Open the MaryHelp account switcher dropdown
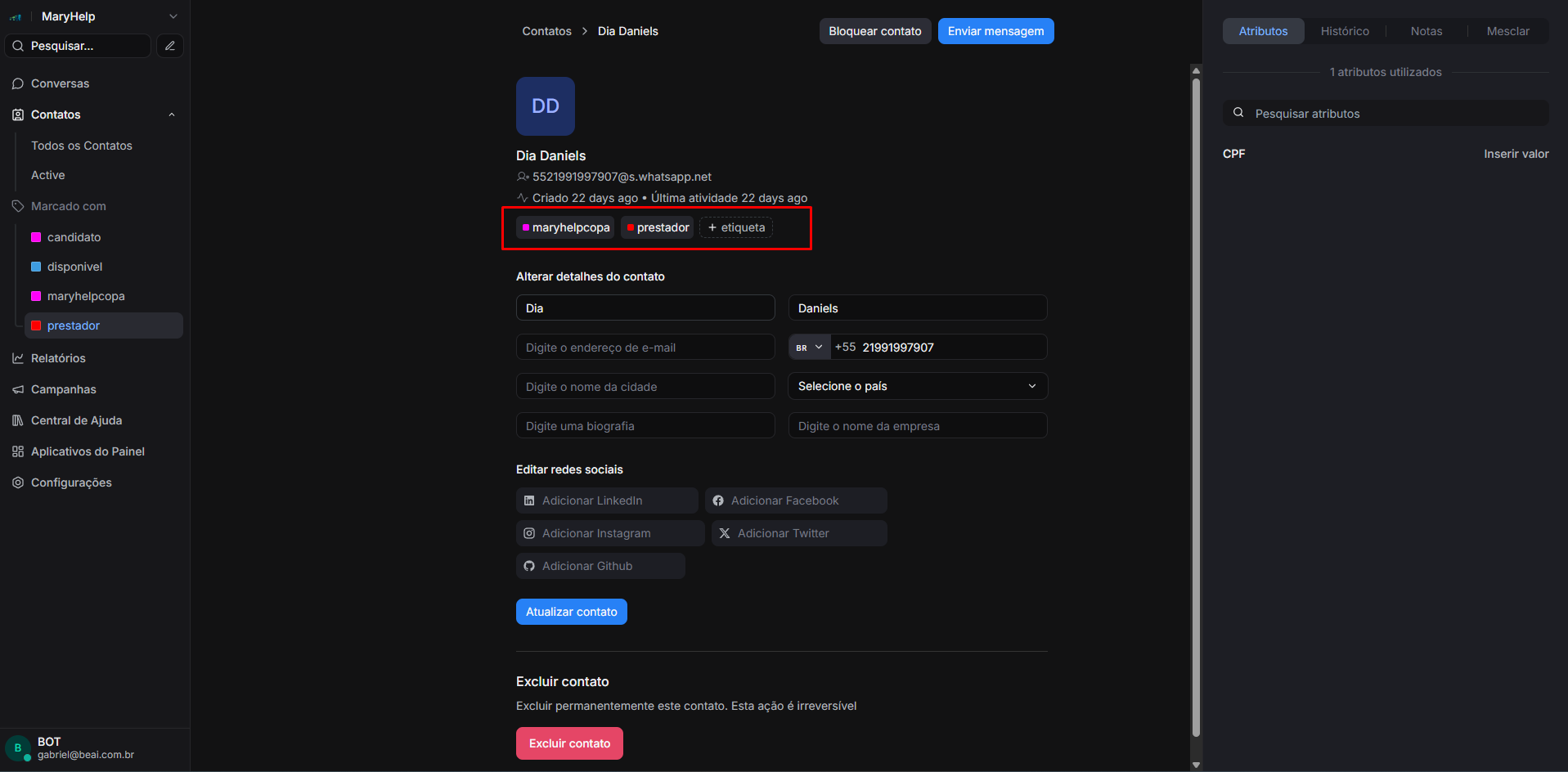This screenshot has width=1568, height=772. 173,16
